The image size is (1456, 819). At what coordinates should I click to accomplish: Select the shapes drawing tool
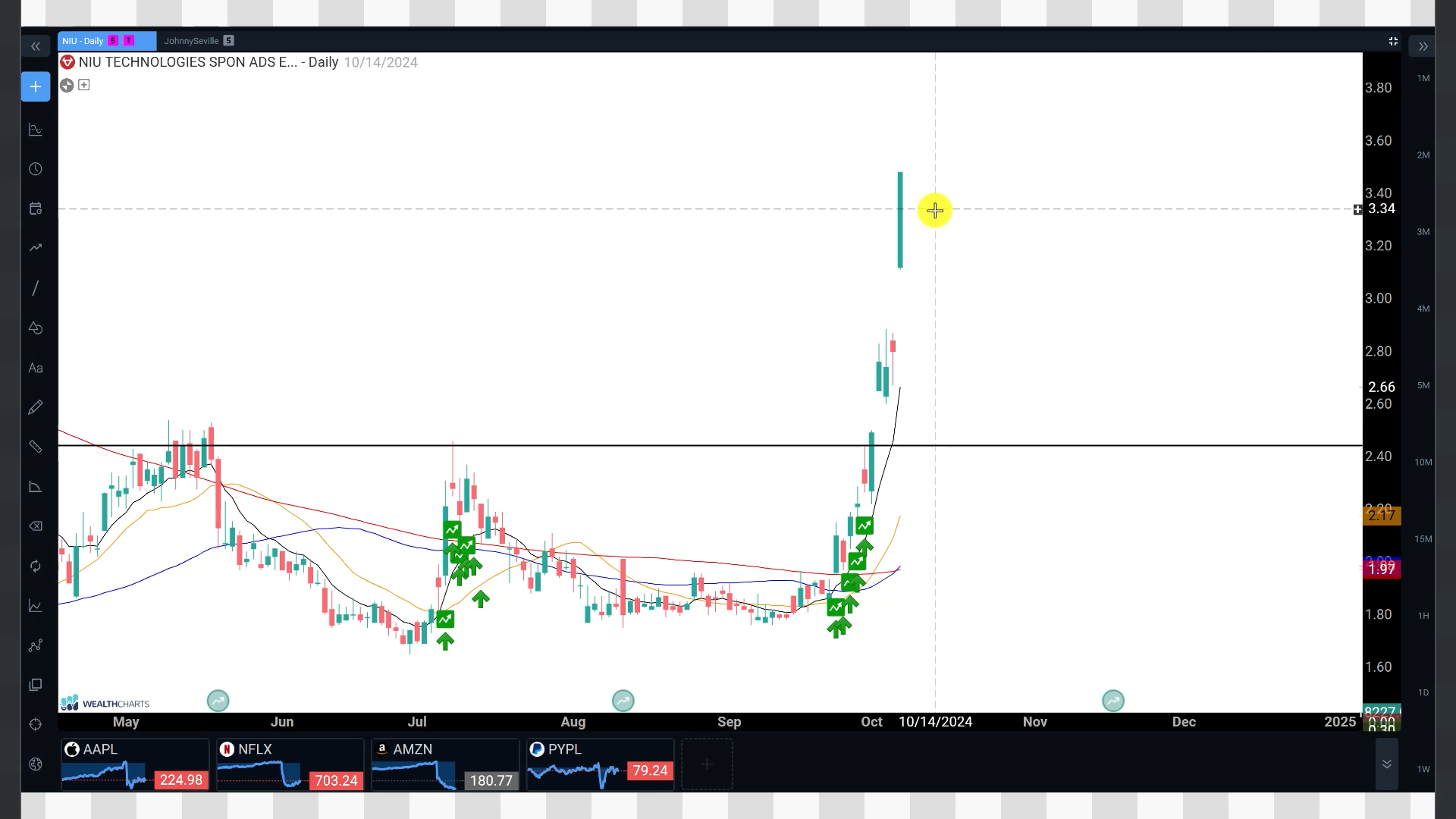[36, 328]
